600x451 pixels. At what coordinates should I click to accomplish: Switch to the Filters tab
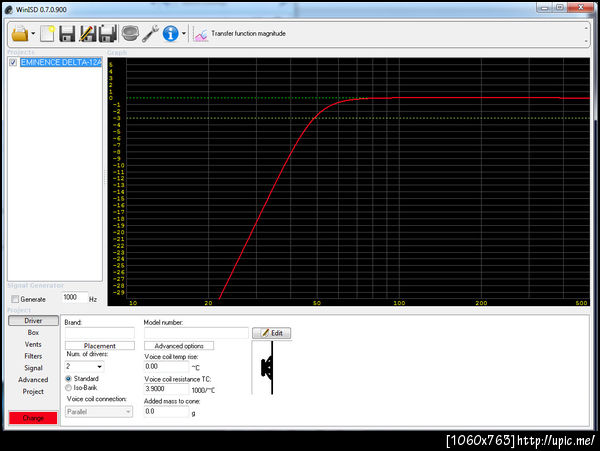click(33, 356)
